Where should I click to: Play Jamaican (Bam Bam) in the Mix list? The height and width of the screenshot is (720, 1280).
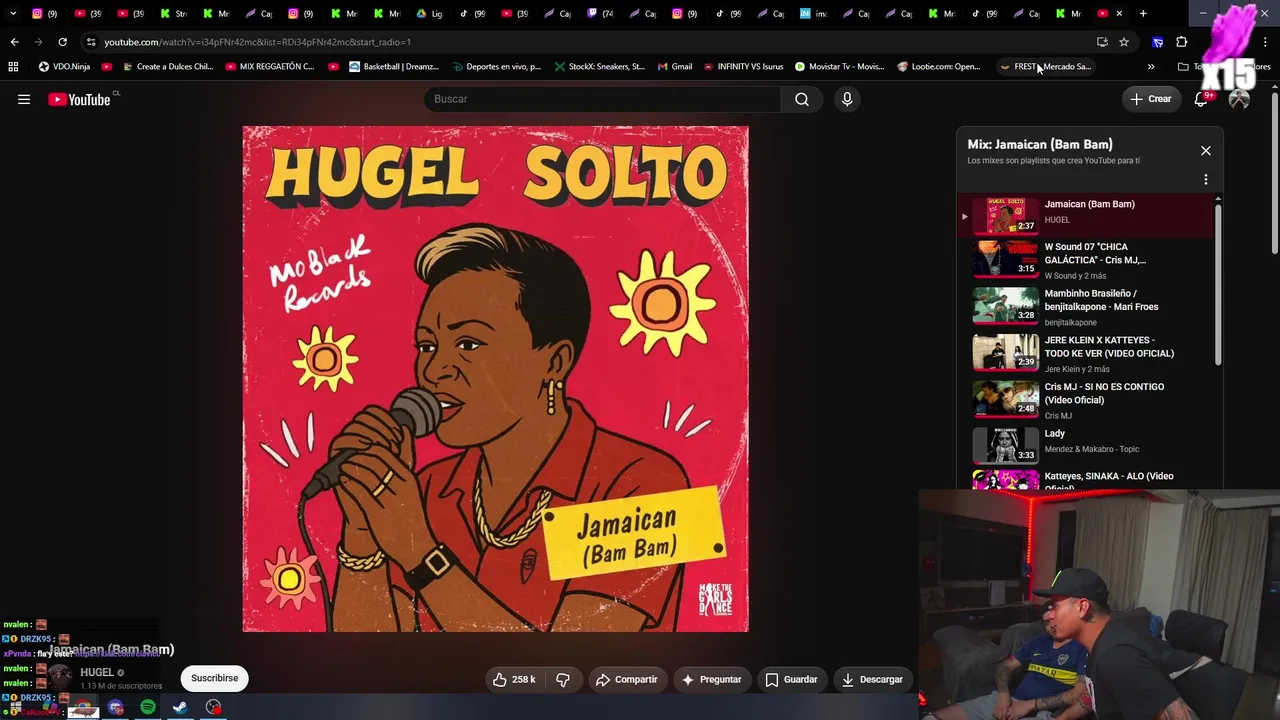(x=1085, y=214)
